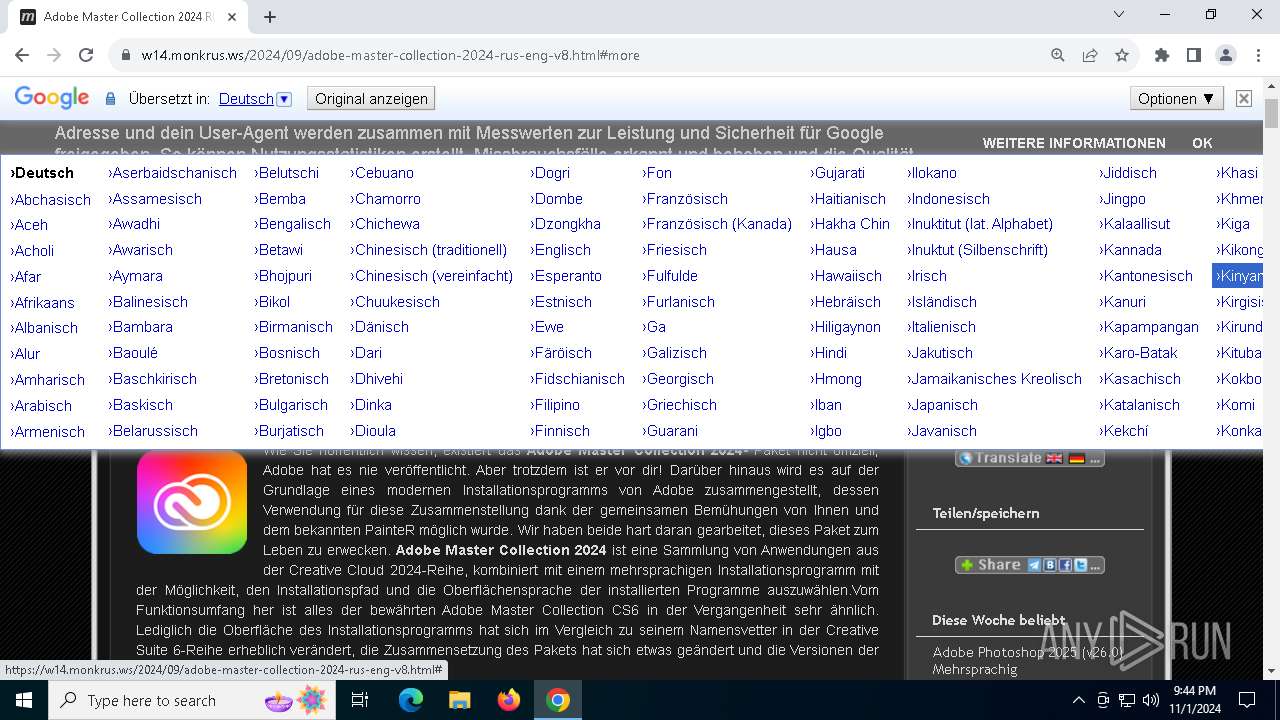Click the Adobe Creative Cloud logo image
1280x720 pixels.
[192, 501]
